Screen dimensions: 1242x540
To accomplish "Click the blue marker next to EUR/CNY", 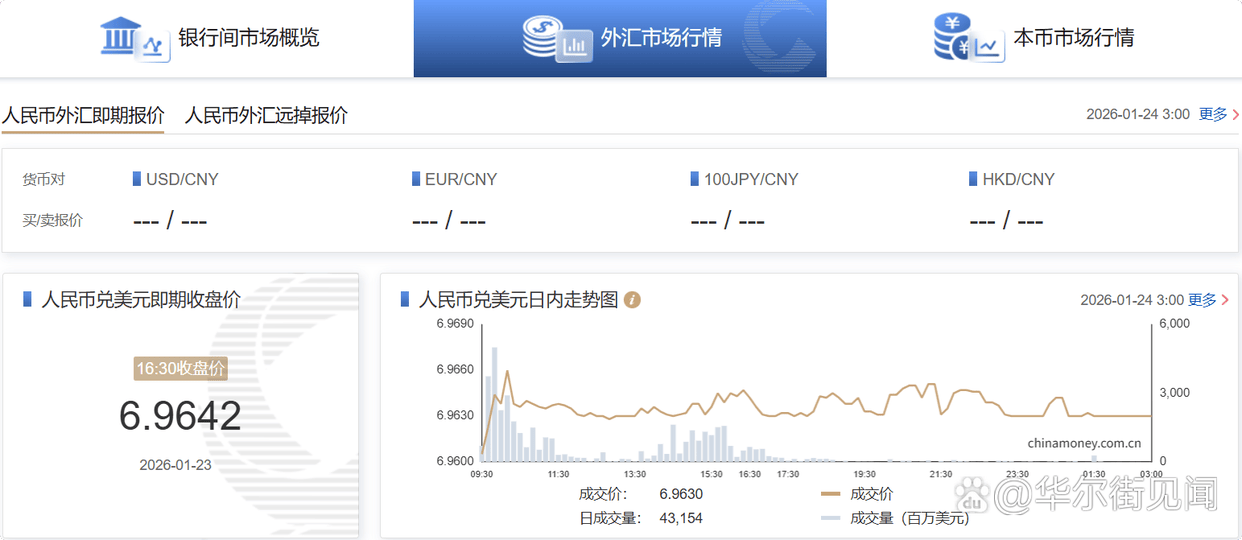I will [x=416, y=179].
